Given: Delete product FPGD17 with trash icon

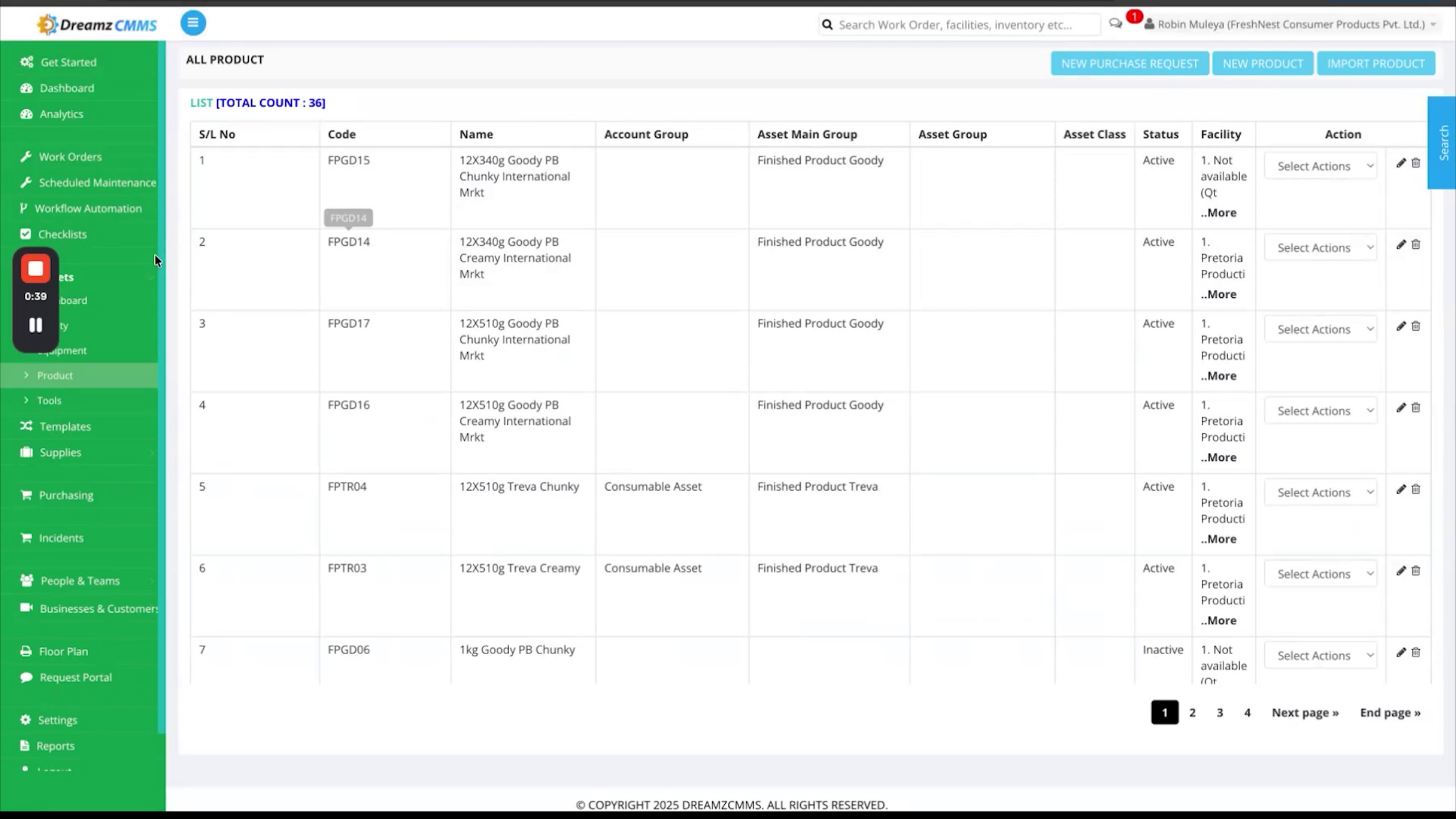Looking at the screenshot, I should click(x=1416, y=326).
